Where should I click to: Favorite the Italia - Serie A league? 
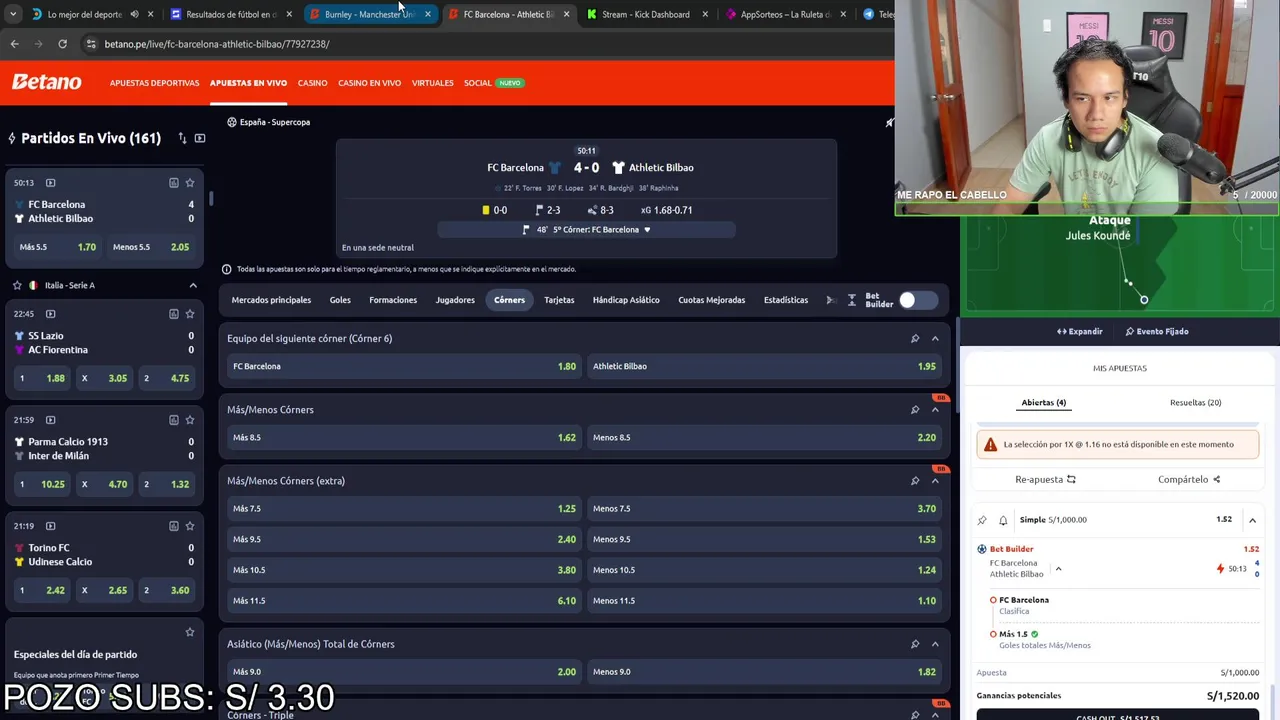click(17, 285)
